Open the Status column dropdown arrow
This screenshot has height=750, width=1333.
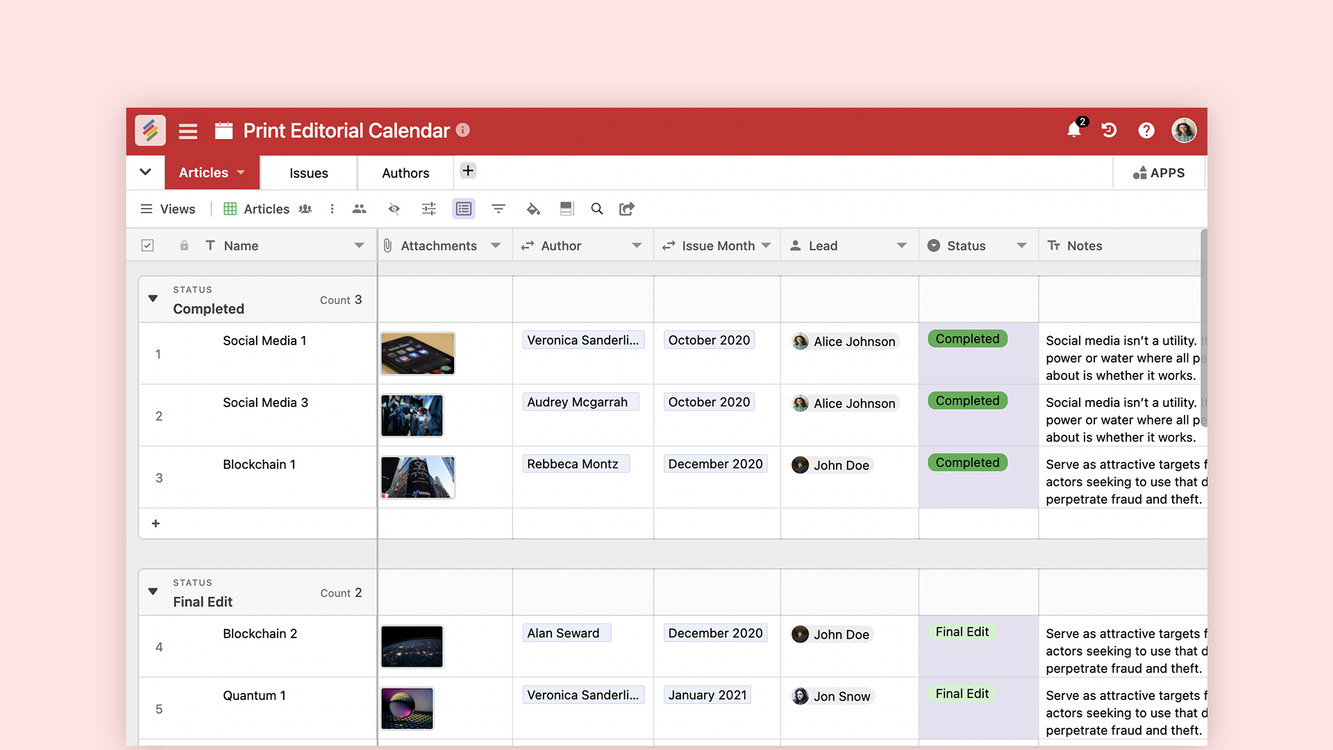click(1021, 246)
